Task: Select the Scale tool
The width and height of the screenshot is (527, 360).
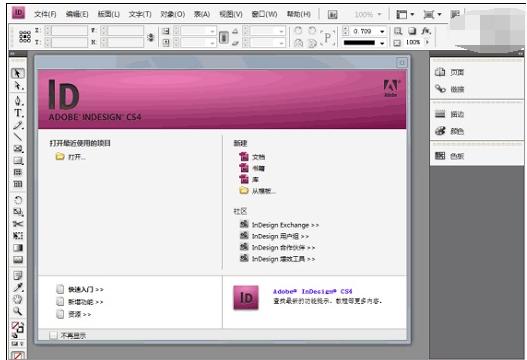Action: [18, 212]
